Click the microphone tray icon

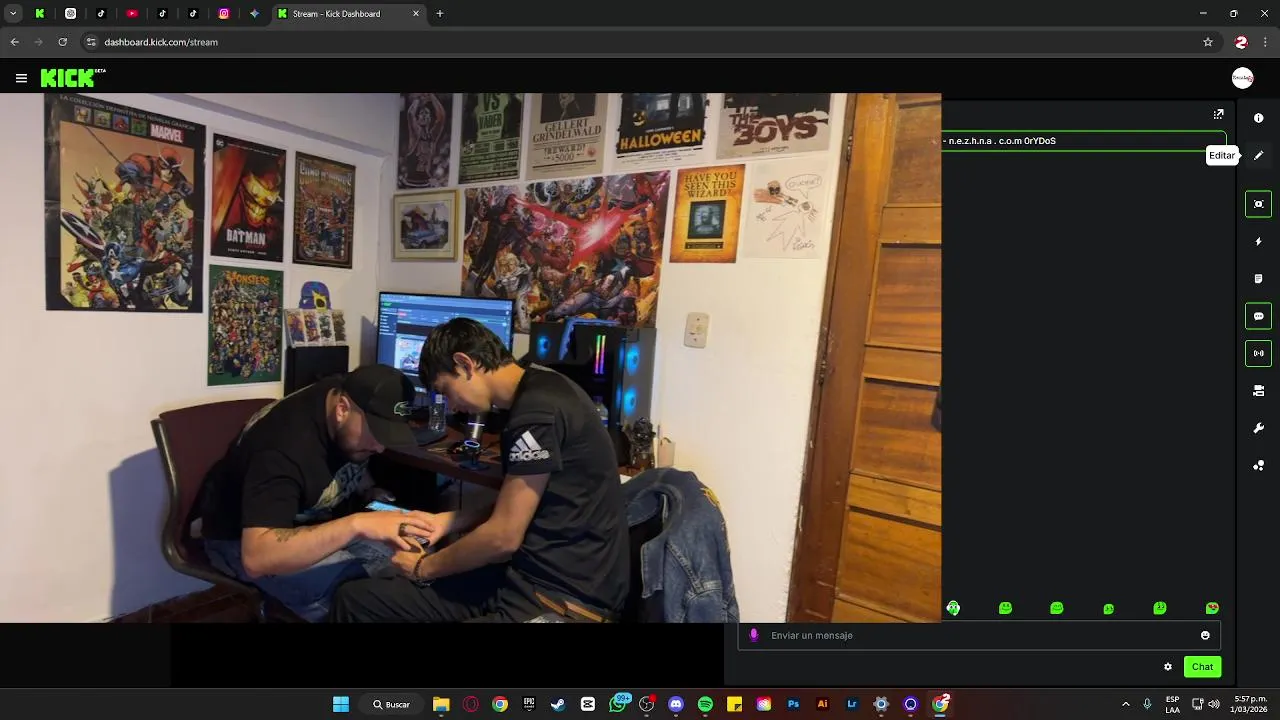point(1147,704)
